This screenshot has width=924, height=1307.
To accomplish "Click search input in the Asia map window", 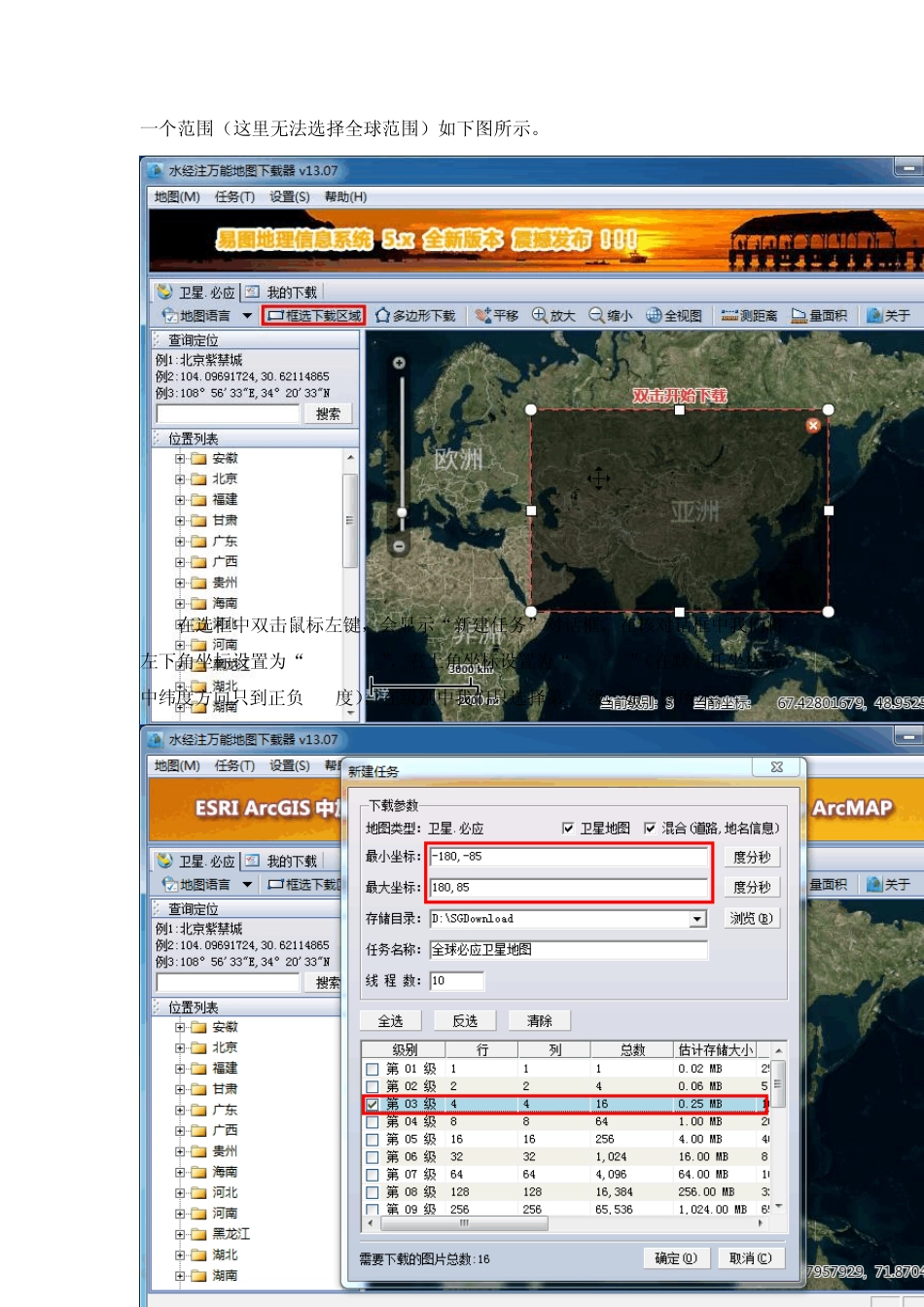I will (x=228, y=414).
